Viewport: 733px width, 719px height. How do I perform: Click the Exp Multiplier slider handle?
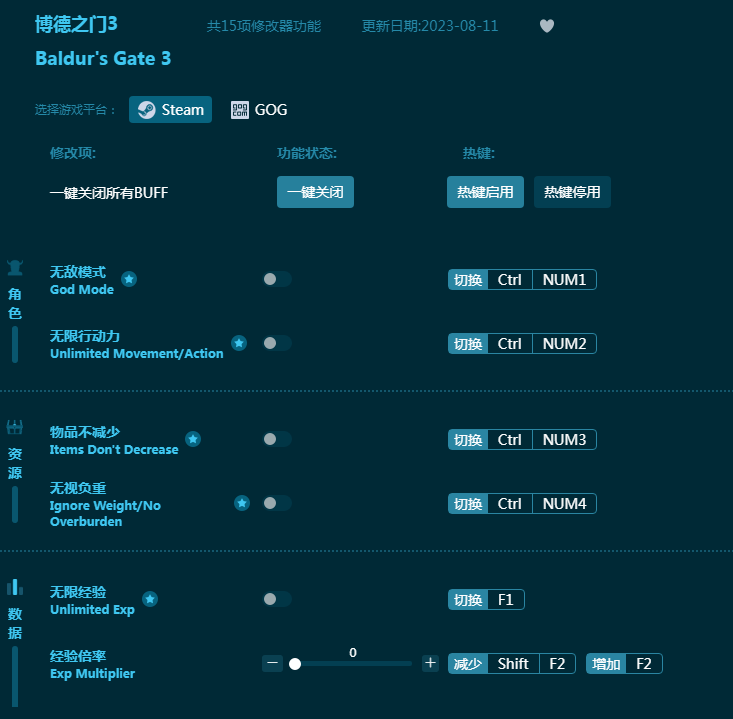(x=295, y=664)
